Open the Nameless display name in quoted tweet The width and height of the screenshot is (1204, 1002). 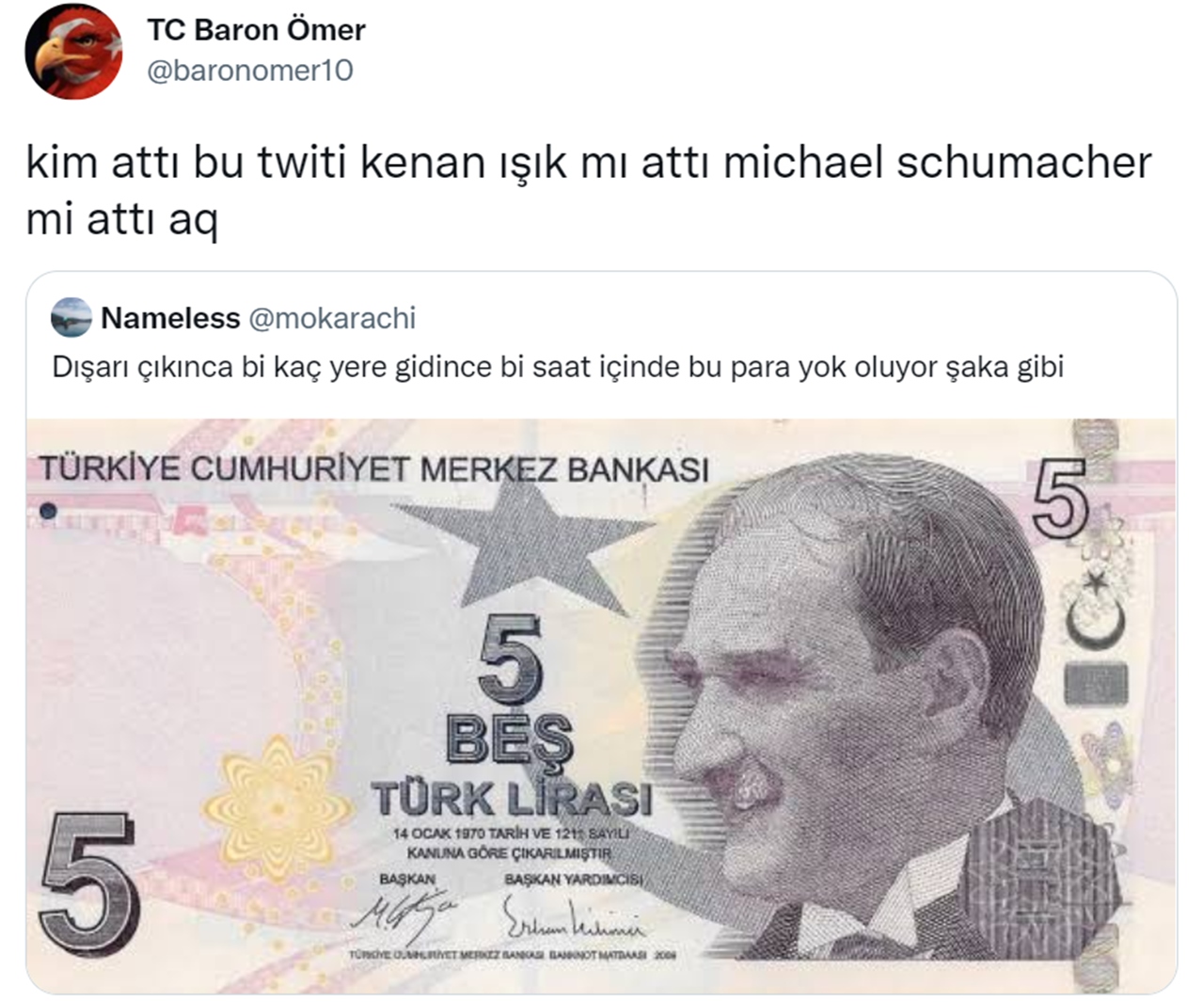170,318
